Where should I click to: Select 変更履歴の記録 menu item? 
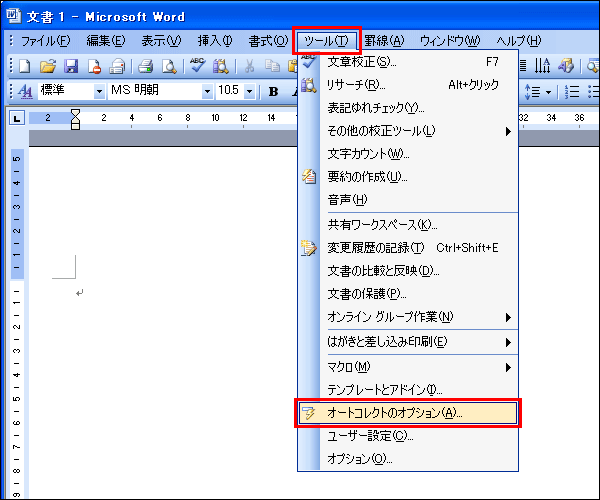click(408, 248)
